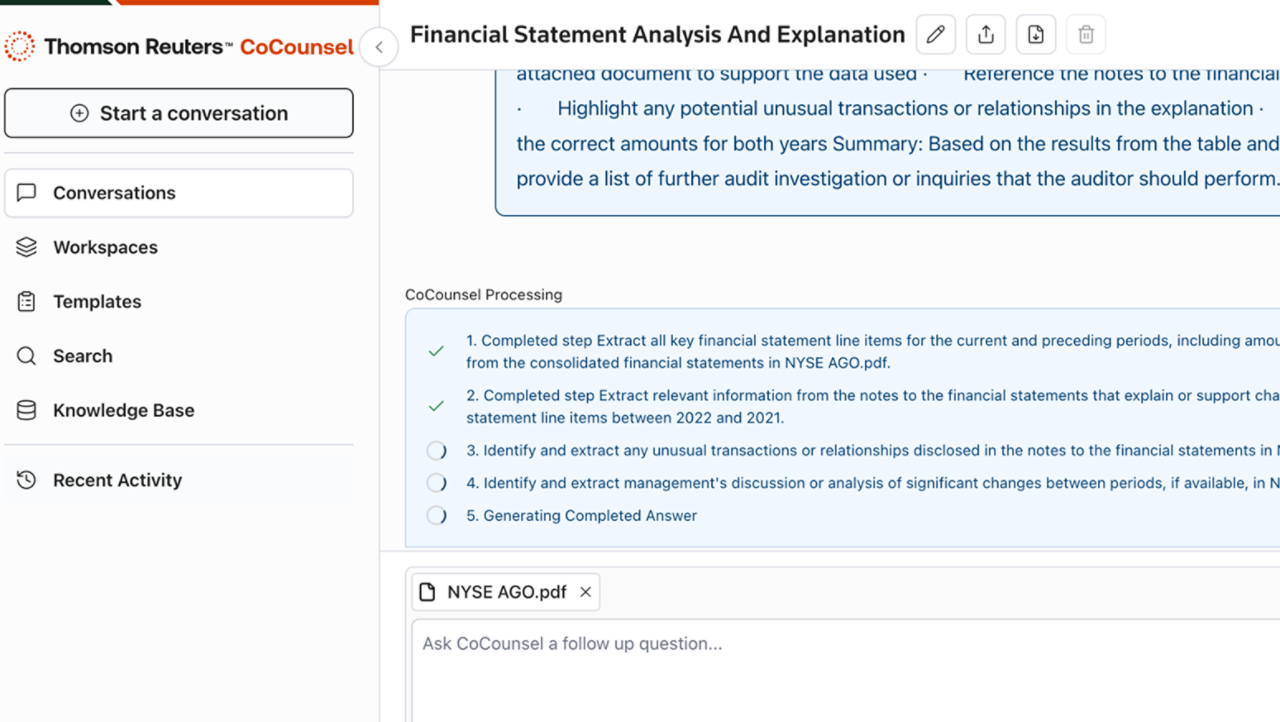Click the pencil edit title icon
The height and width of the screenshot is (722, 1280).
[935, 35]
